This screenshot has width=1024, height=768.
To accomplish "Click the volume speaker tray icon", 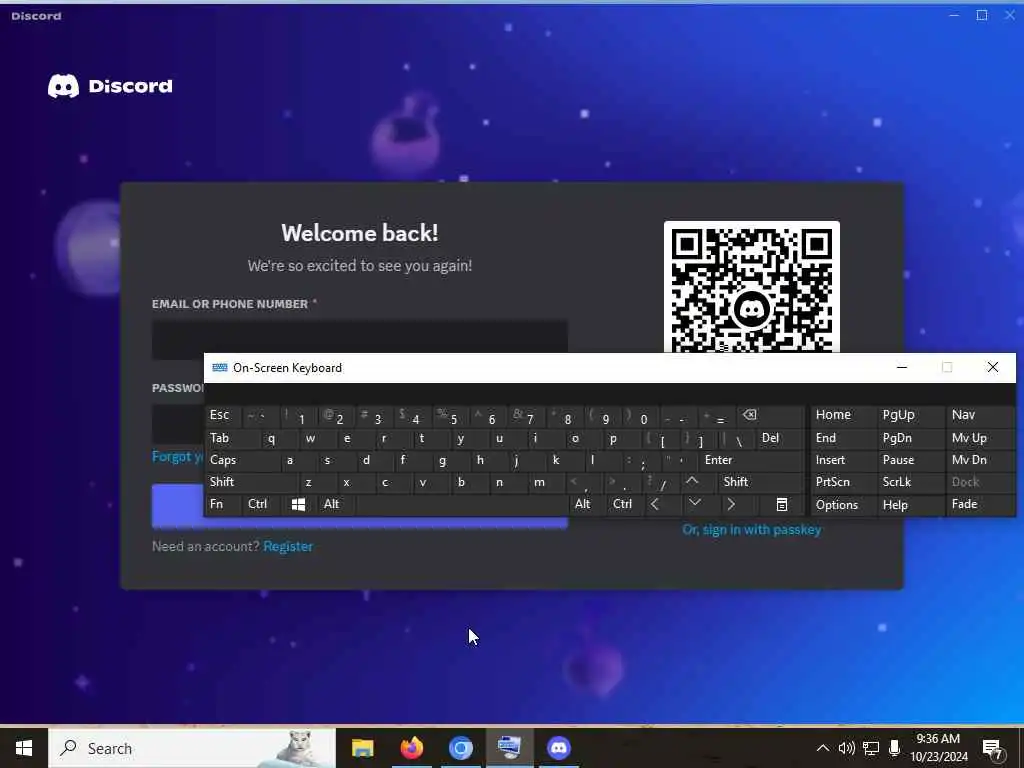I will [x=846, y=748].
